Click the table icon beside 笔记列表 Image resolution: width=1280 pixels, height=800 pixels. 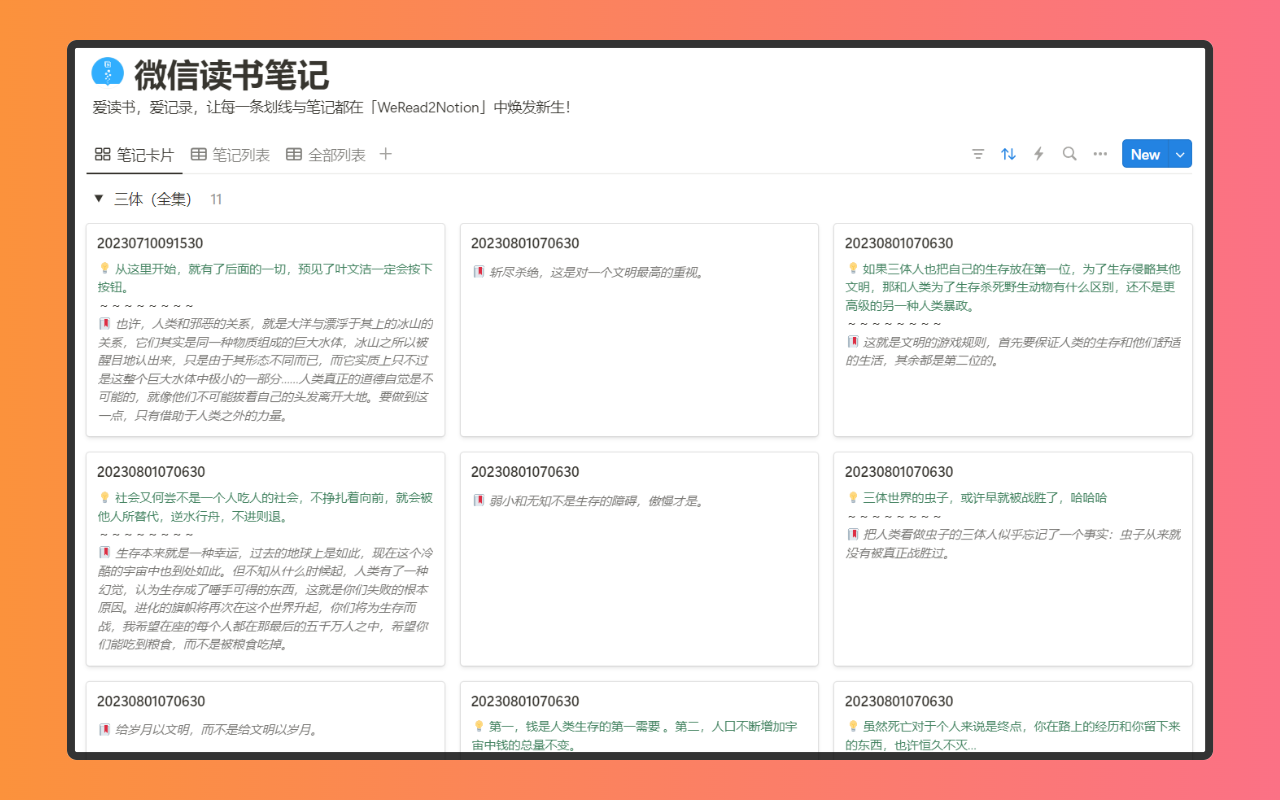tap(197, 154)
